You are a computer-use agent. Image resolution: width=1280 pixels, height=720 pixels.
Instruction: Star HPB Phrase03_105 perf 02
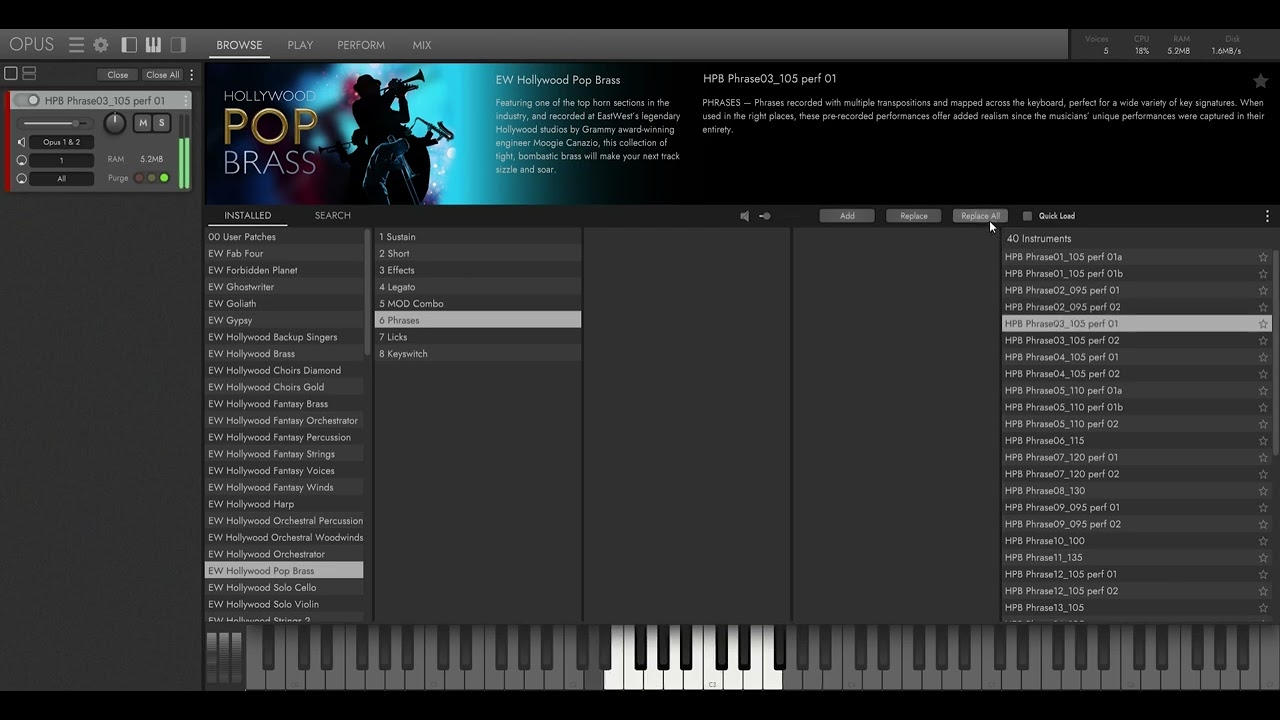point(1263,340)
